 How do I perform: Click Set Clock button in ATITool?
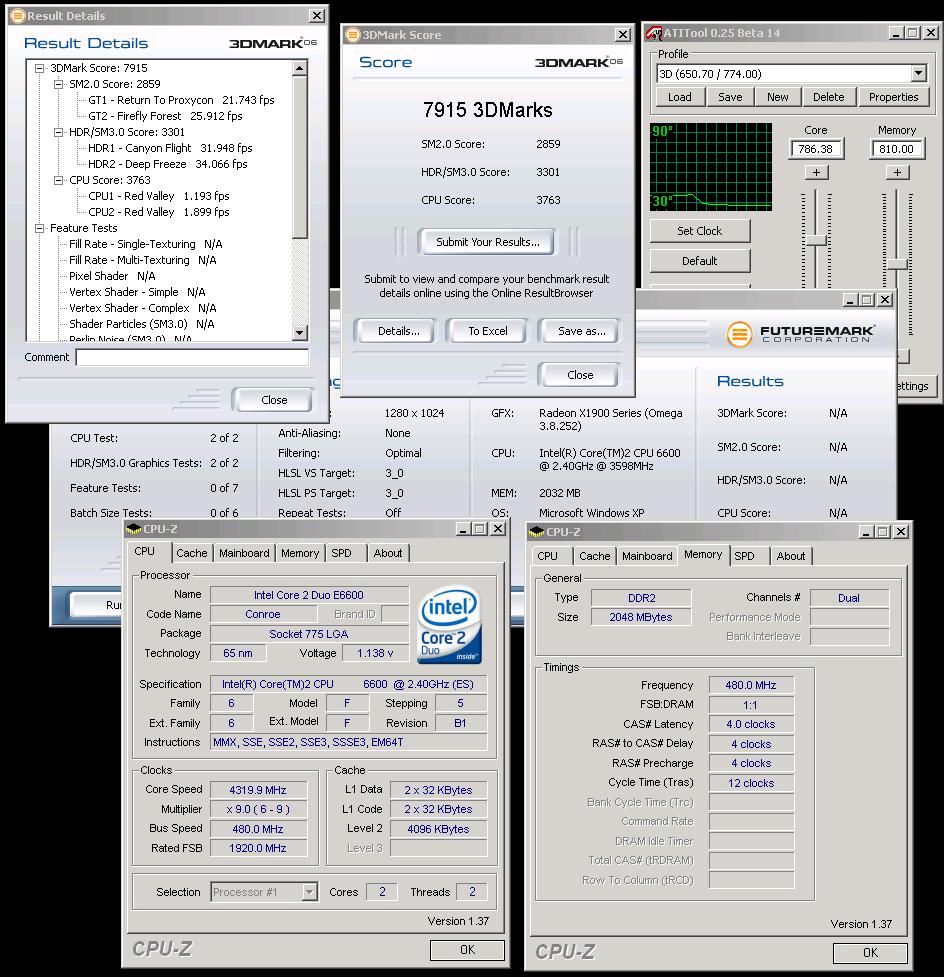700,231
